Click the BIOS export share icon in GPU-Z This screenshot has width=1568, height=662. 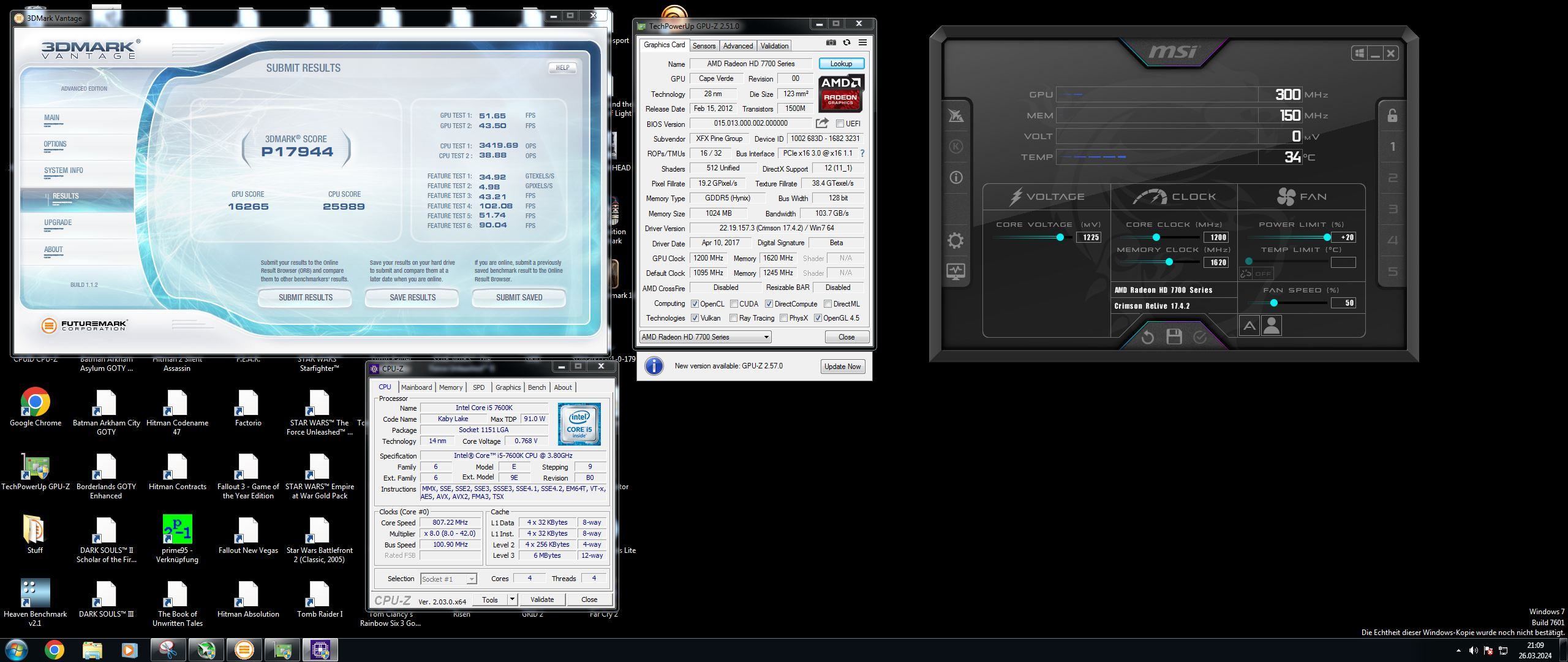pos(822,123)
